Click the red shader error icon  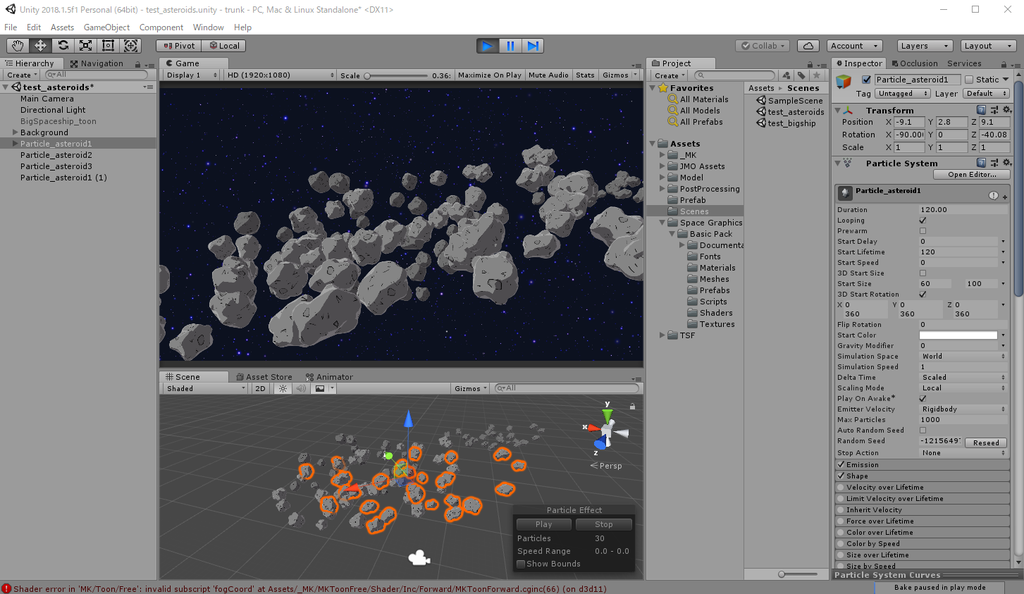click(7, 589)
